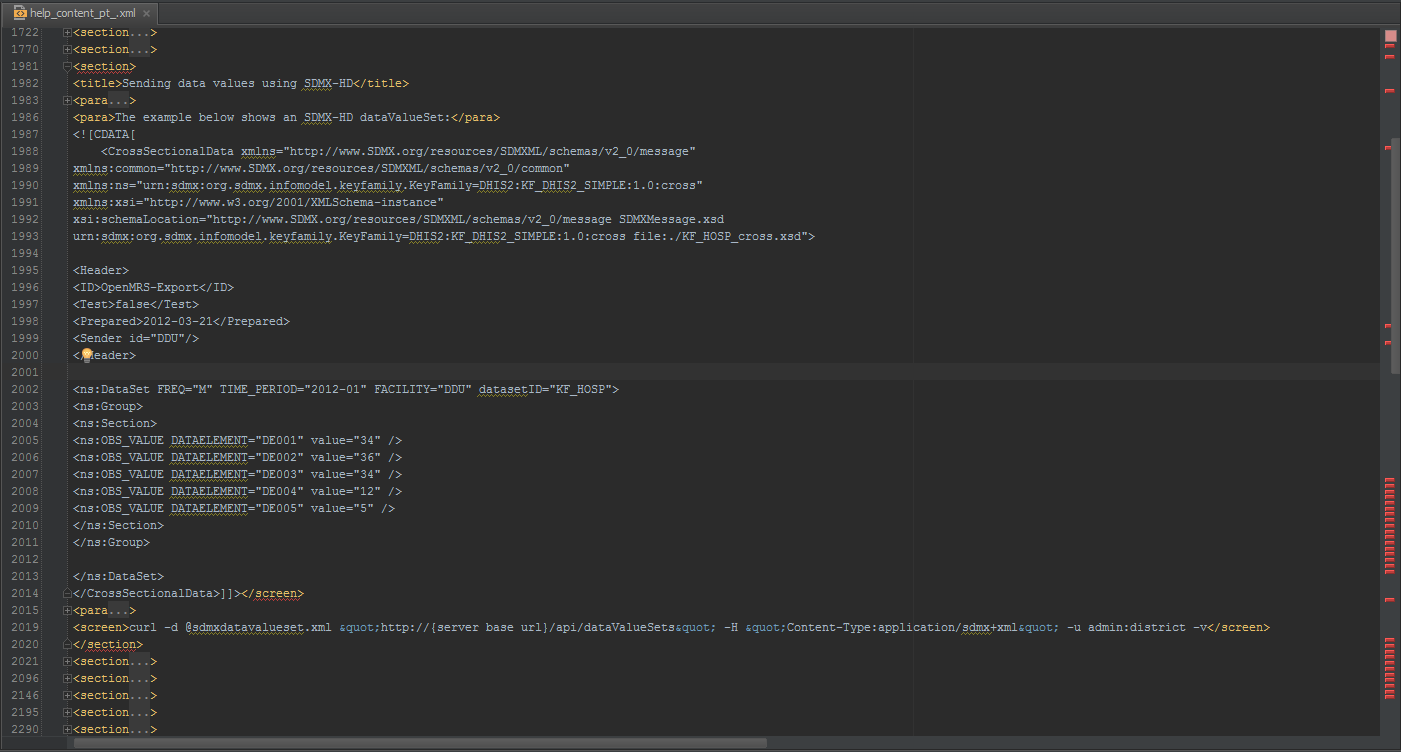
Task: Expand the folded section at line 1722
Action: (x=67, y=32)
